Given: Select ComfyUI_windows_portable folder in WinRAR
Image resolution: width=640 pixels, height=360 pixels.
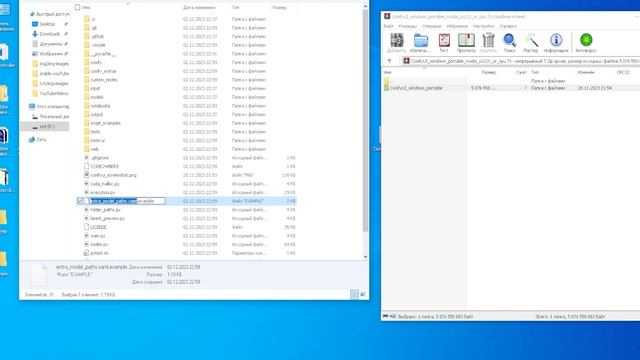Looking at the screenshot, I should click(x=416, y=88).
